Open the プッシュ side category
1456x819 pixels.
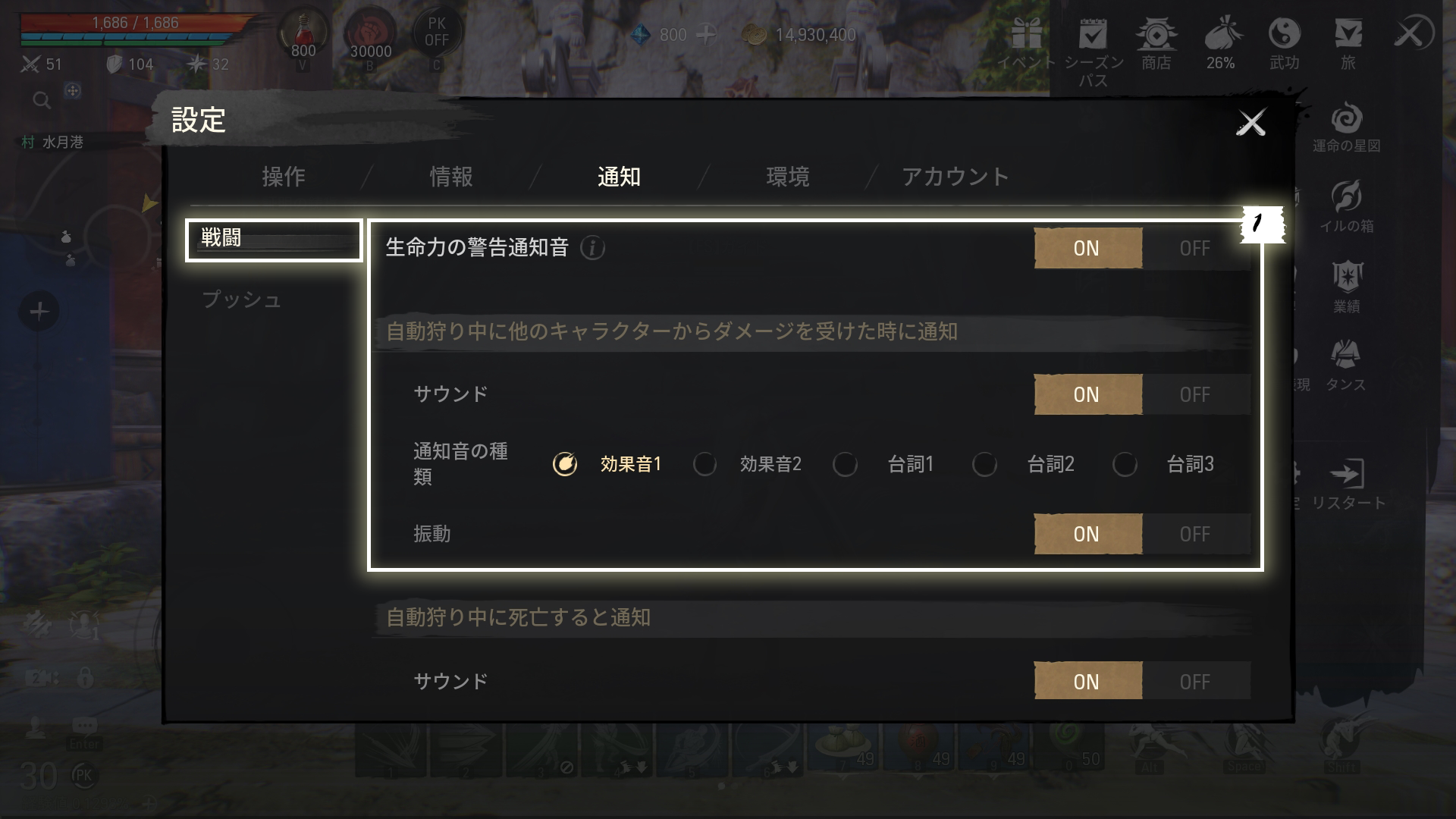242,300
